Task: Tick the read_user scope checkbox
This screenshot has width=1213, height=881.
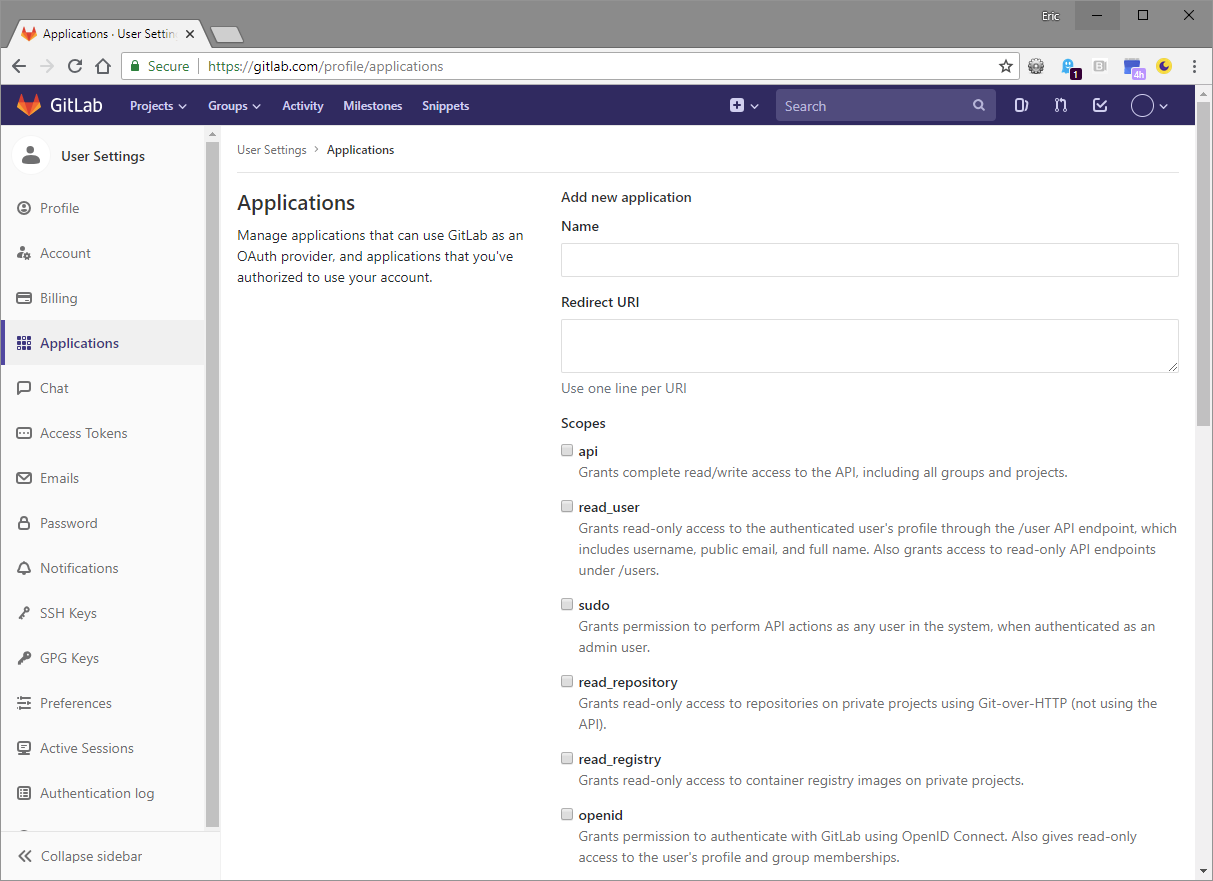Action: tap(567, 506)
